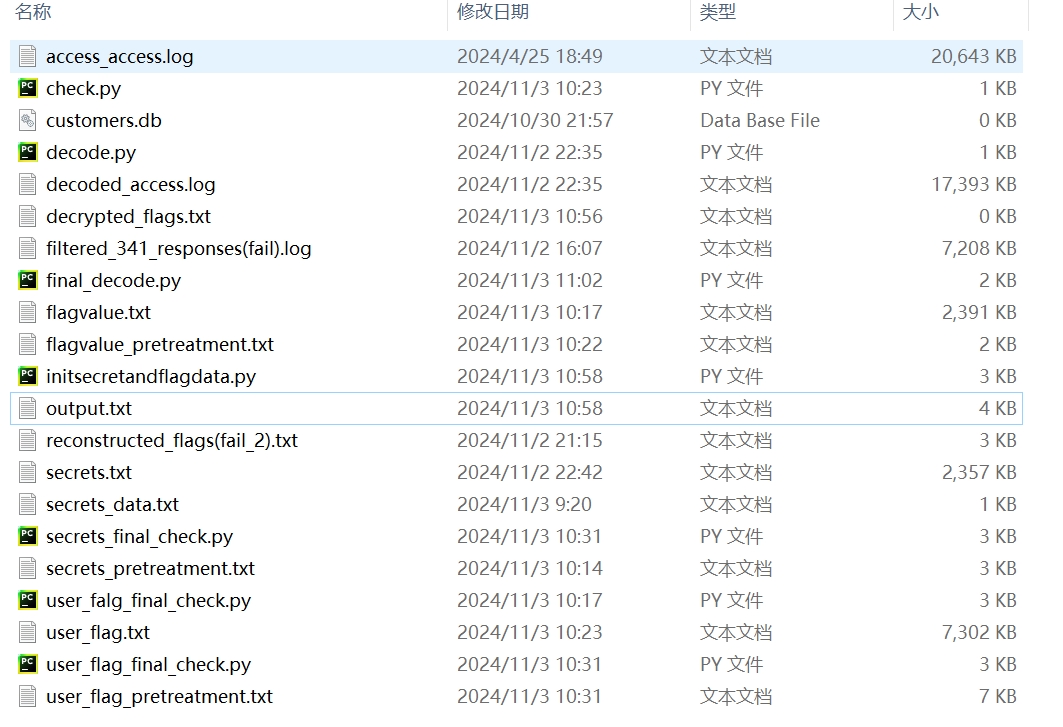Select the file name filtered_341_responses(fail).log
This screenshot has width=1063, height=727.
(178, 249)
